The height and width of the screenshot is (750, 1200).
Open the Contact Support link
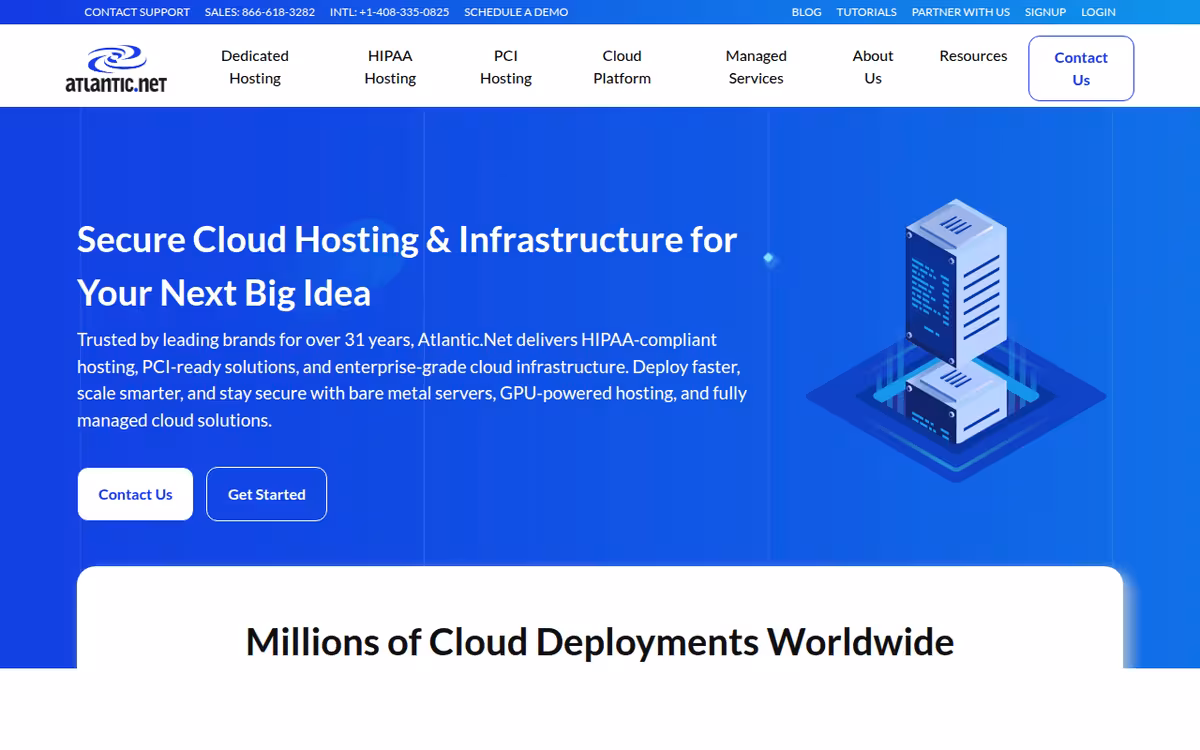137,12
